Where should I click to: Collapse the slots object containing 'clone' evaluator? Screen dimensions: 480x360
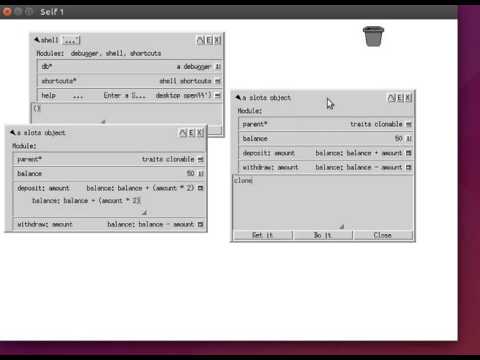(x=238, y=98)
